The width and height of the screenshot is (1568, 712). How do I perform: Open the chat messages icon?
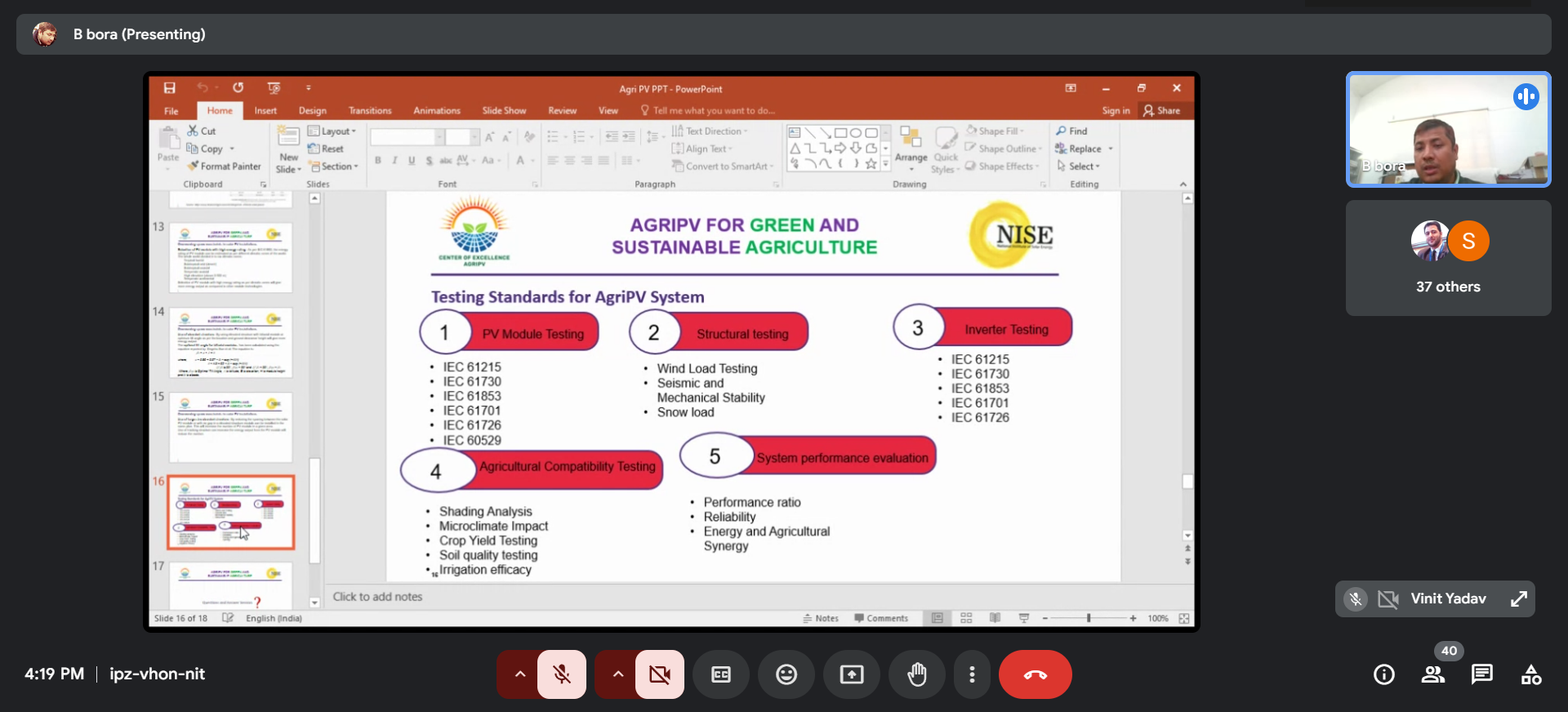click(x=1481, y=674)
